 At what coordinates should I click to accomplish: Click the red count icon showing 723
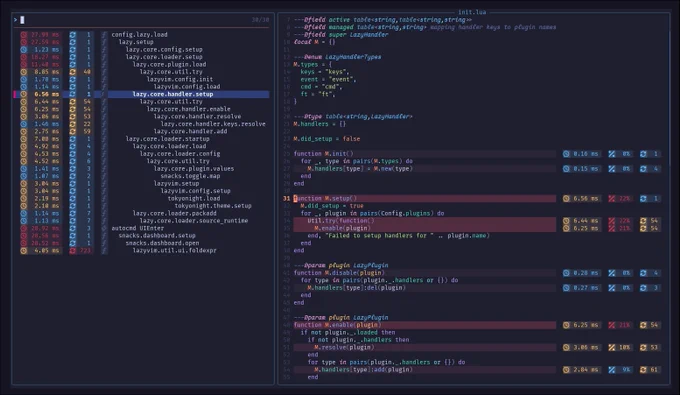click(x=72, y=251)
